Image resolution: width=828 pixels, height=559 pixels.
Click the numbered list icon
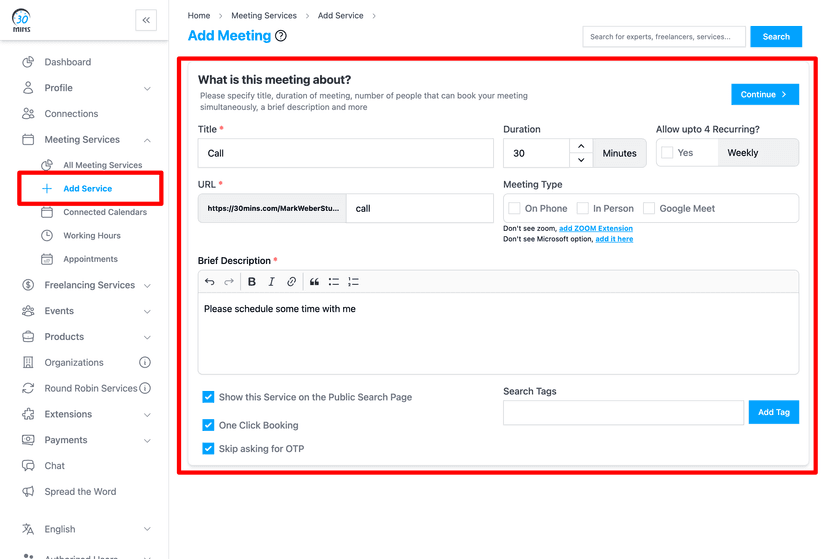tap(353, 282)
